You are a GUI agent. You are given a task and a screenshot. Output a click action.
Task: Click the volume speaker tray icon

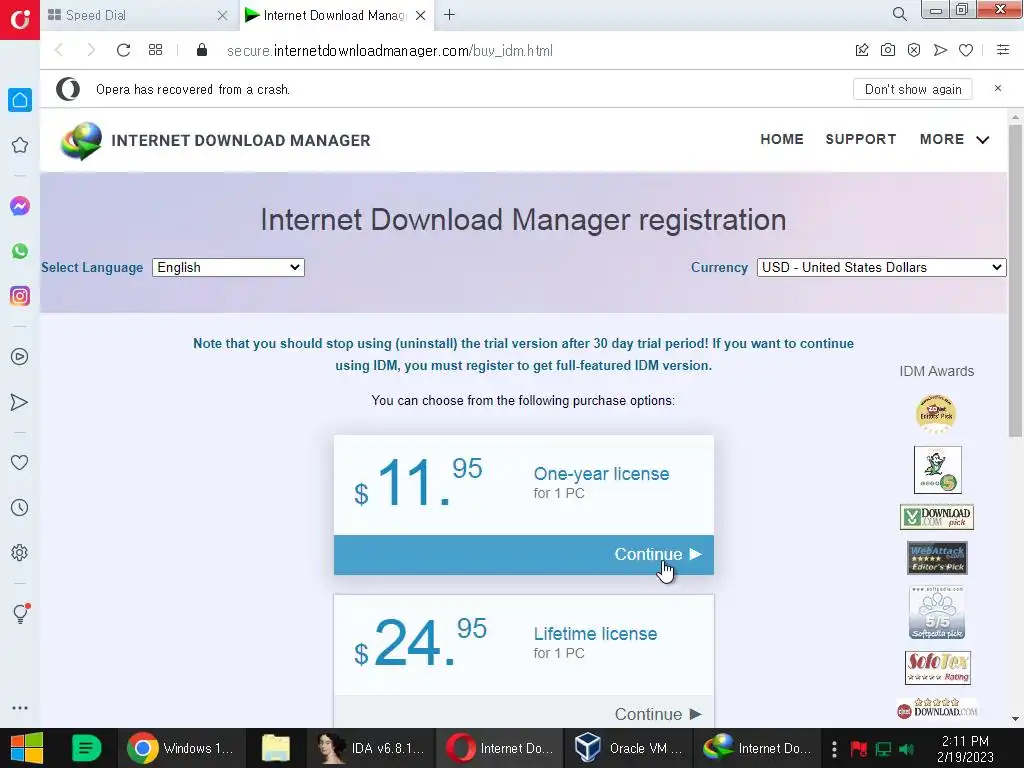tap(906, 749)
